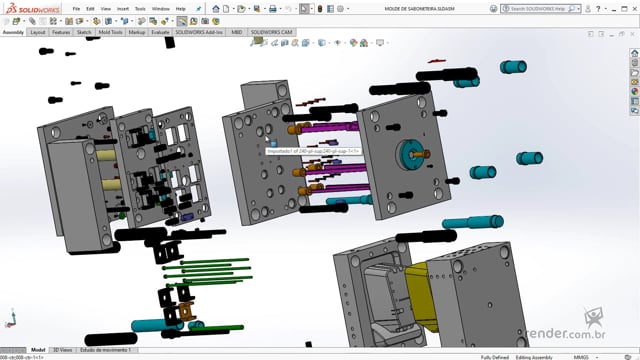Switch to the 3D Views tab

pyautogui.click(x=62, y=350)
